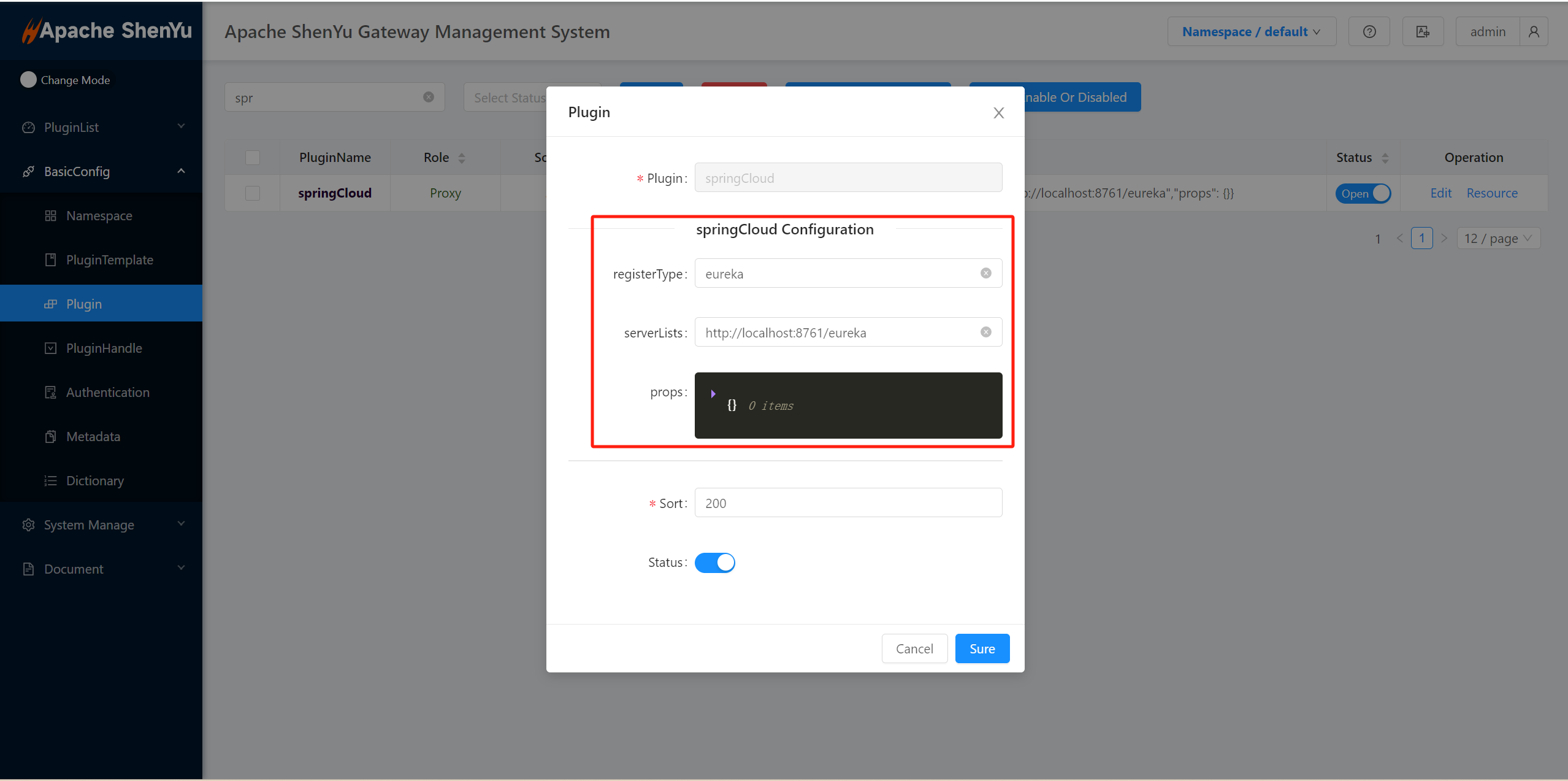Open the Namespace / default dropdown

point(1251,32)
